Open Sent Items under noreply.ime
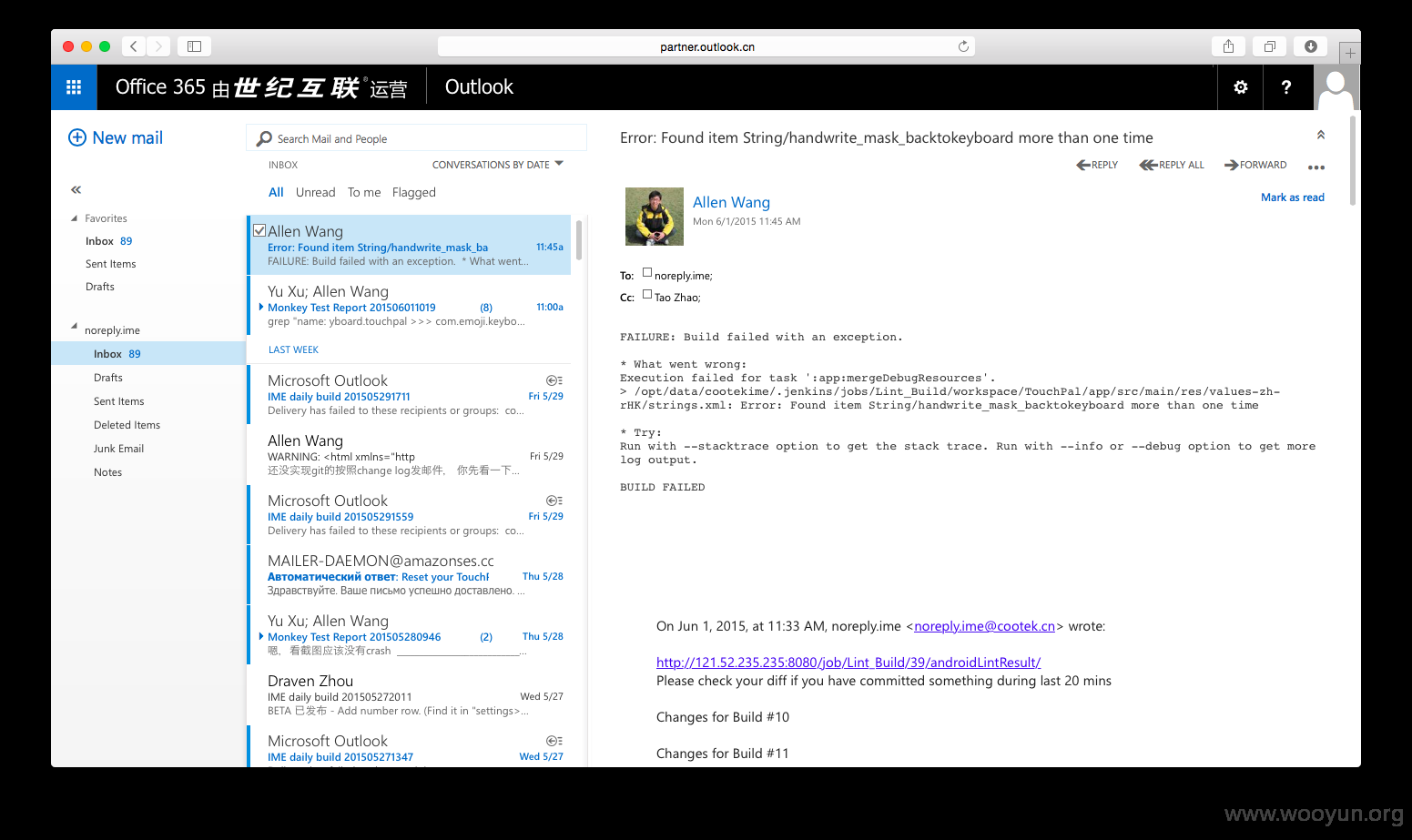 tap(118, 401)
